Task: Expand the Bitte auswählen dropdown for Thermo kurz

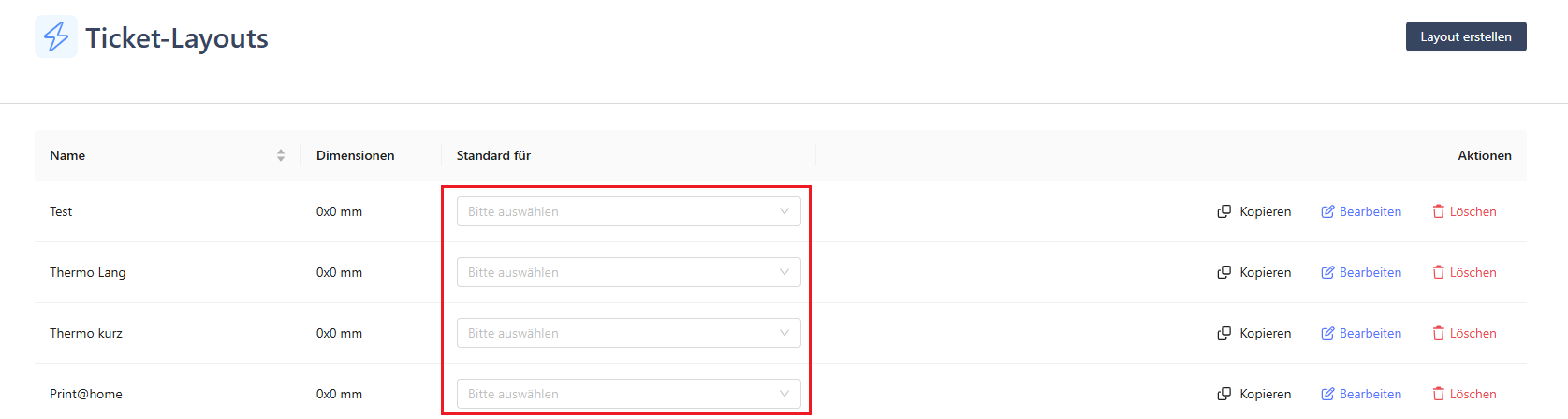Action: (628, 333)
